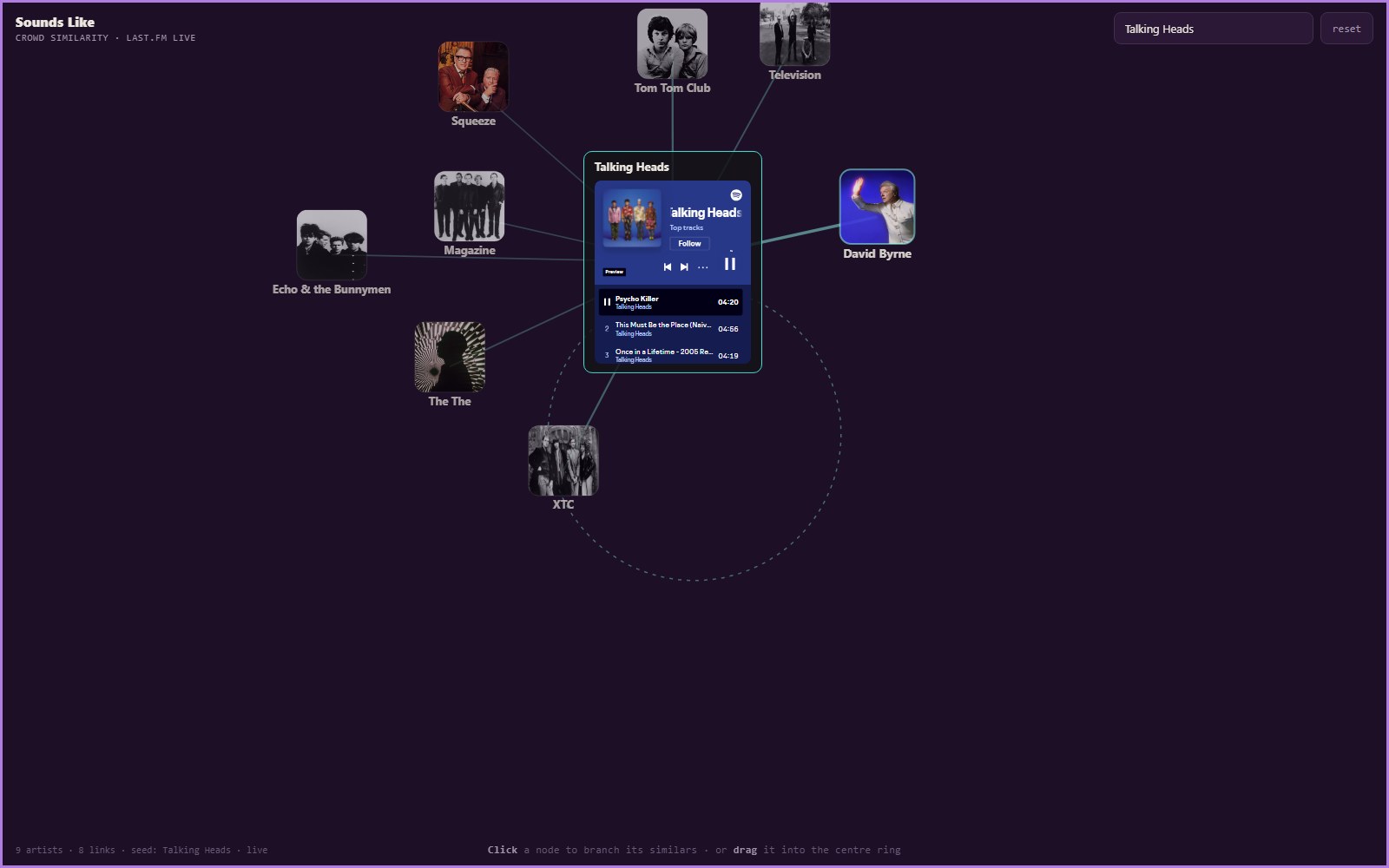Follow Talking Heads on Spotify
The height and width of the screenshot is (868, 1389).
tap(689, 244)
